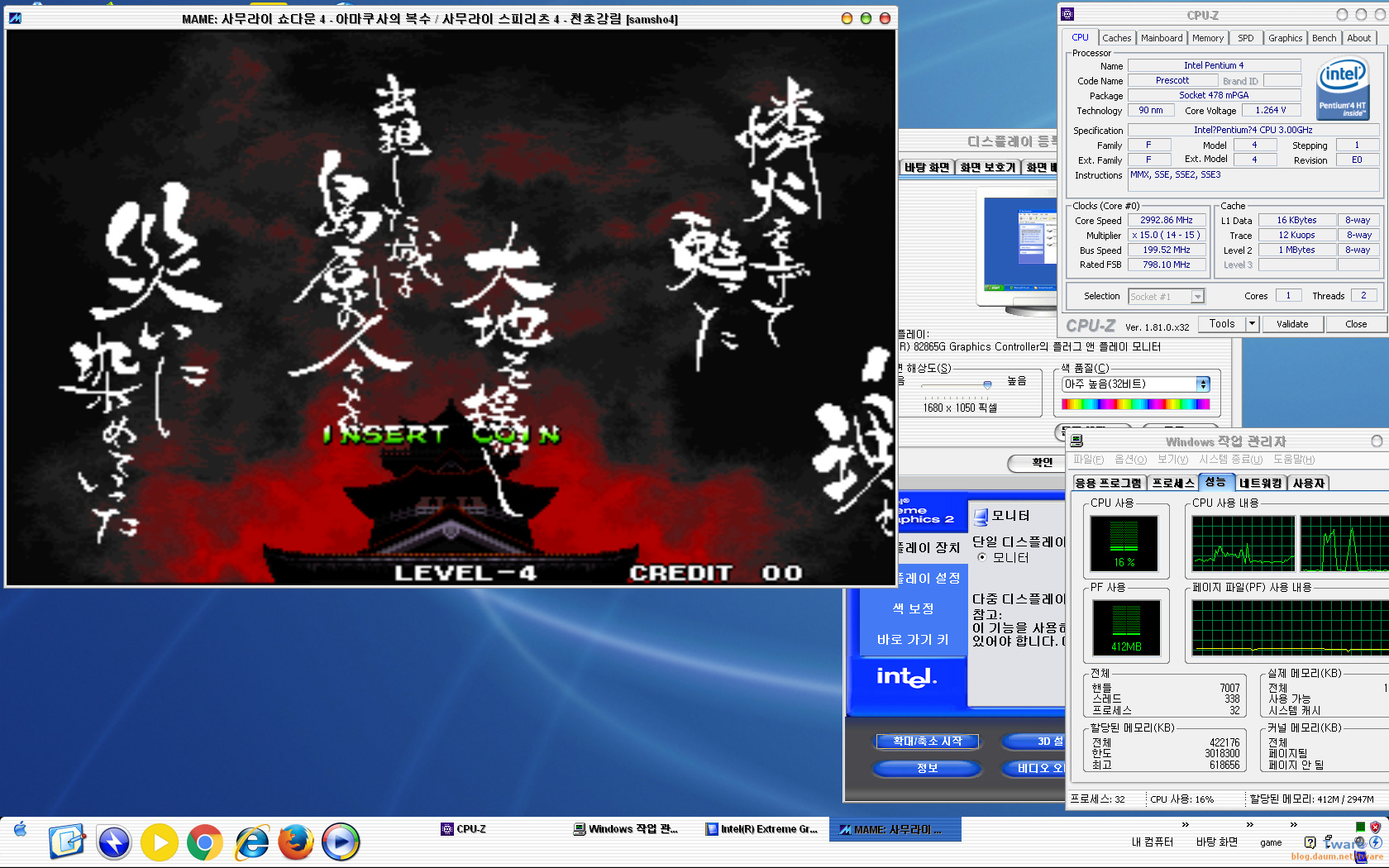
Task: Open the Graphics tab in CPU-Z
Action: [x=1286, y=38]
